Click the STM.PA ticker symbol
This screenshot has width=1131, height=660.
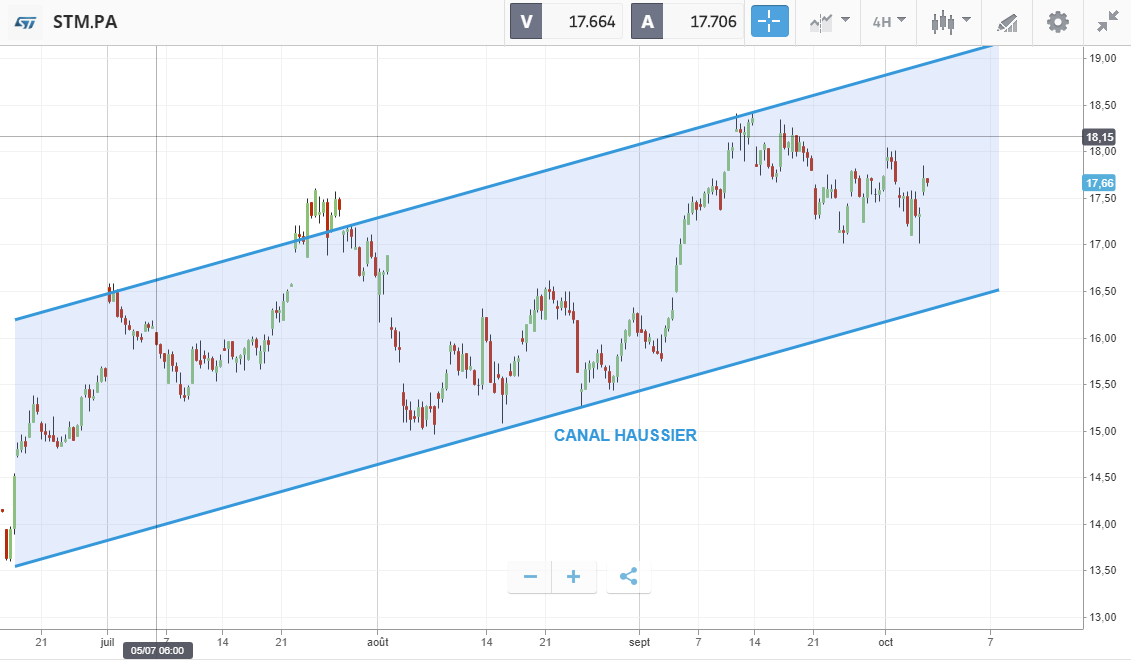coord(85,22)
